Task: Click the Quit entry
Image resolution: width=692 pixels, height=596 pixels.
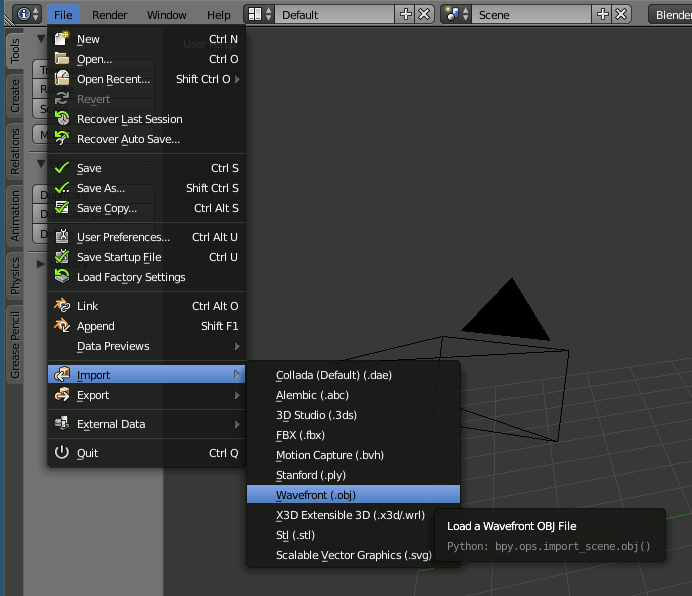Action: tap(146, 453)
